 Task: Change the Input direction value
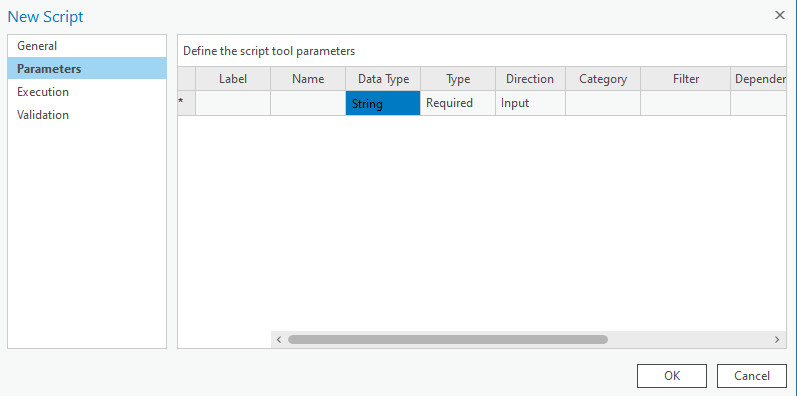[x=530, y=103]
